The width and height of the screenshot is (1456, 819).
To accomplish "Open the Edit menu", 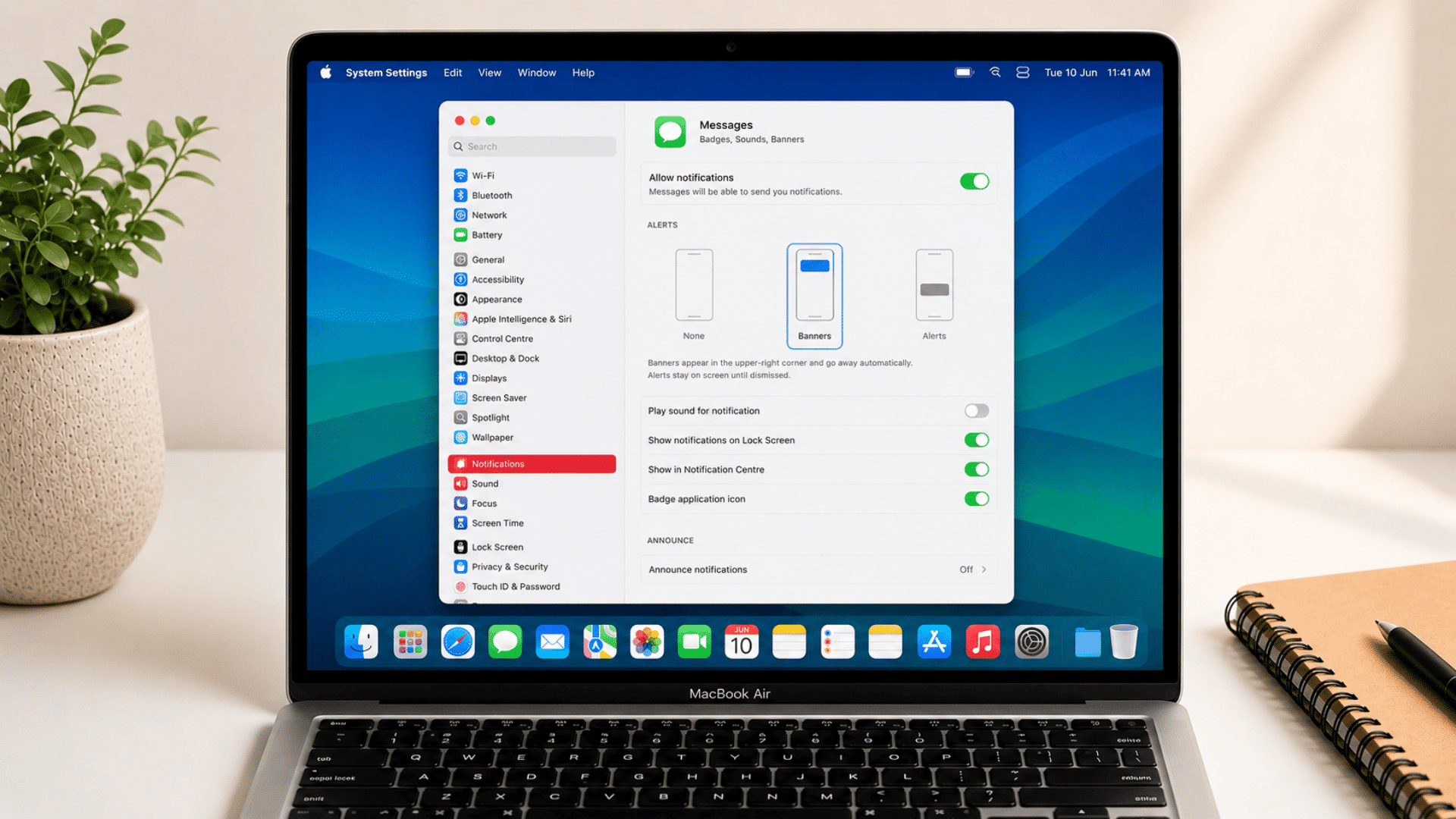I will [x=453, y=73].
